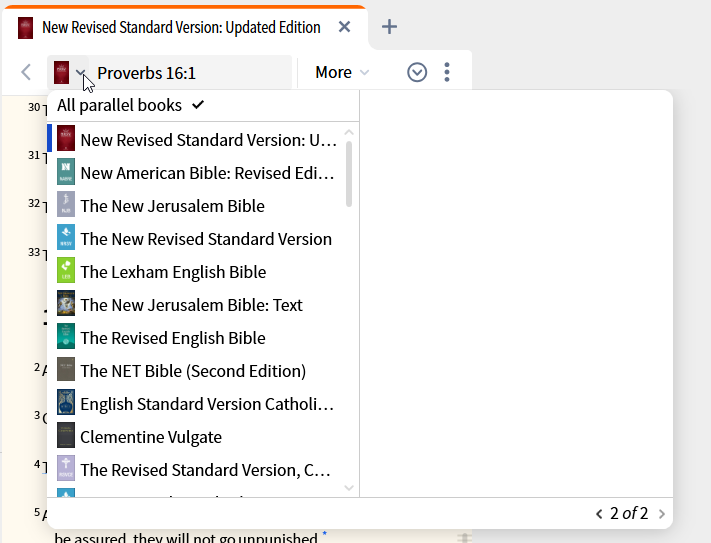Click the New Jerusalem Bible NJB cover icon
Image resolution: width=711 pixels, height=543 pixels.
66,204
